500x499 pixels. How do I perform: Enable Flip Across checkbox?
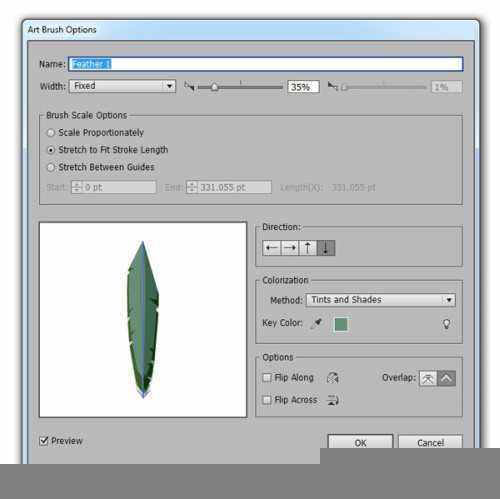point(267,400)
